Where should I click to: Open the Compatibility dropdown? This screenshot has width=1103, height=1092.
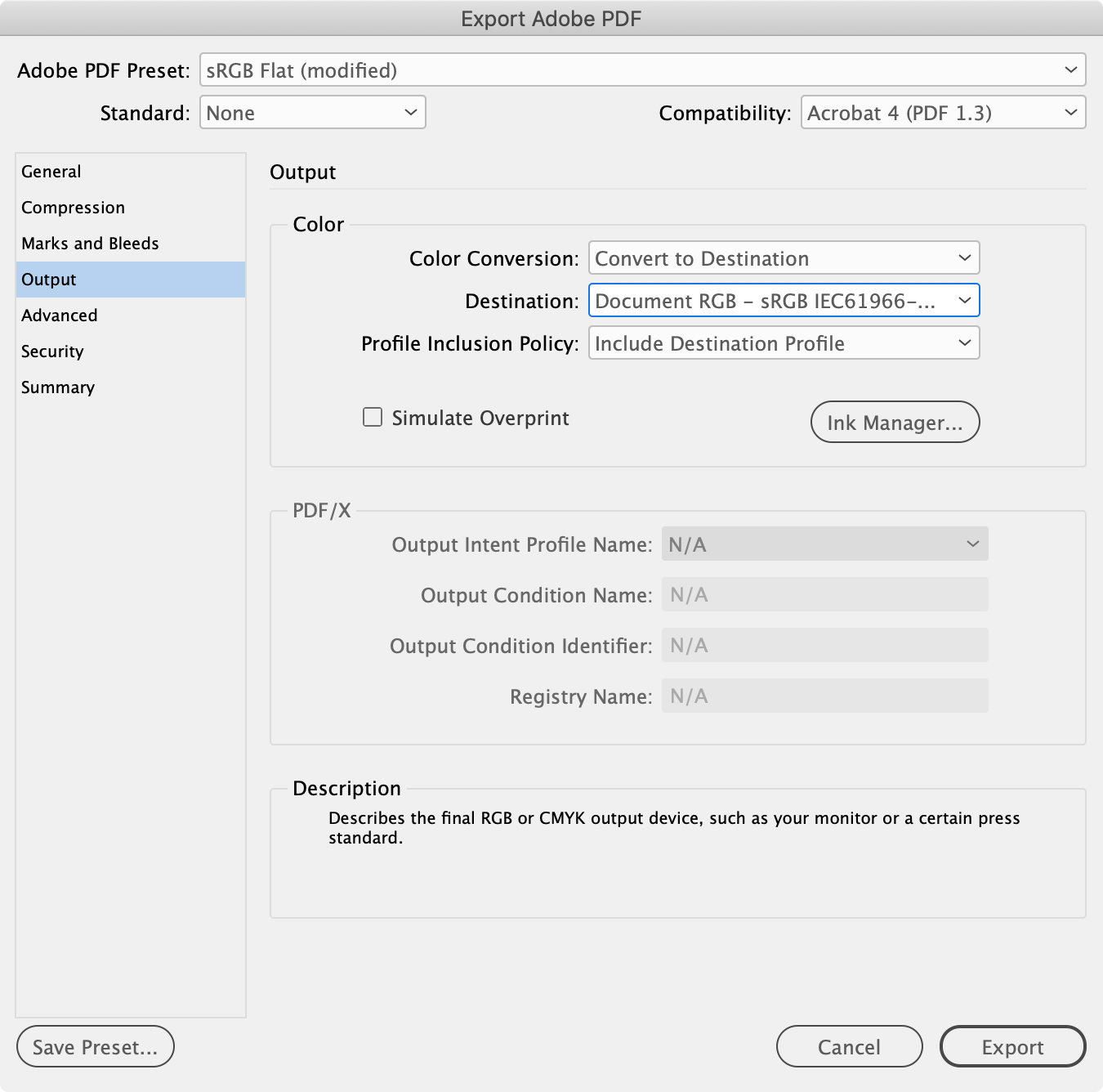tap(942, 112)
